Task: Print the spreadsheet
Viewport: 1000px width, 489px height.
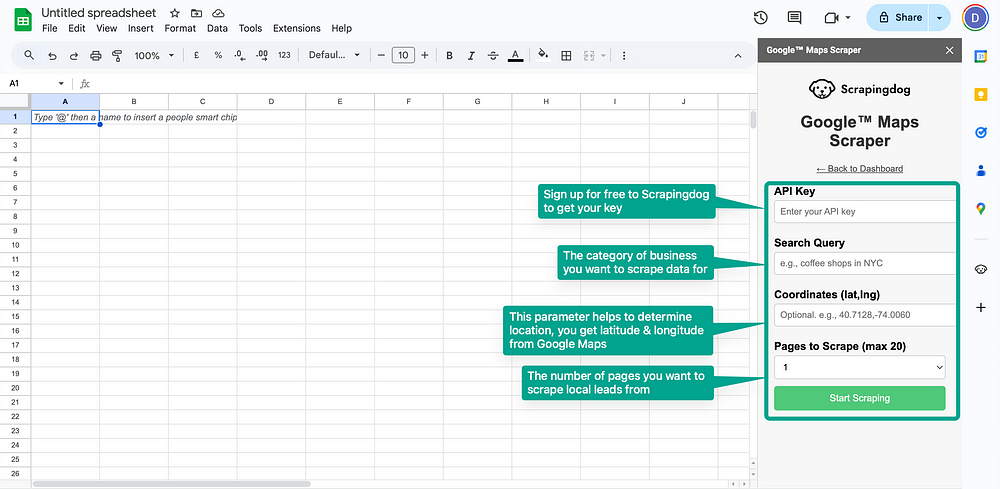Action: point(96,55)
